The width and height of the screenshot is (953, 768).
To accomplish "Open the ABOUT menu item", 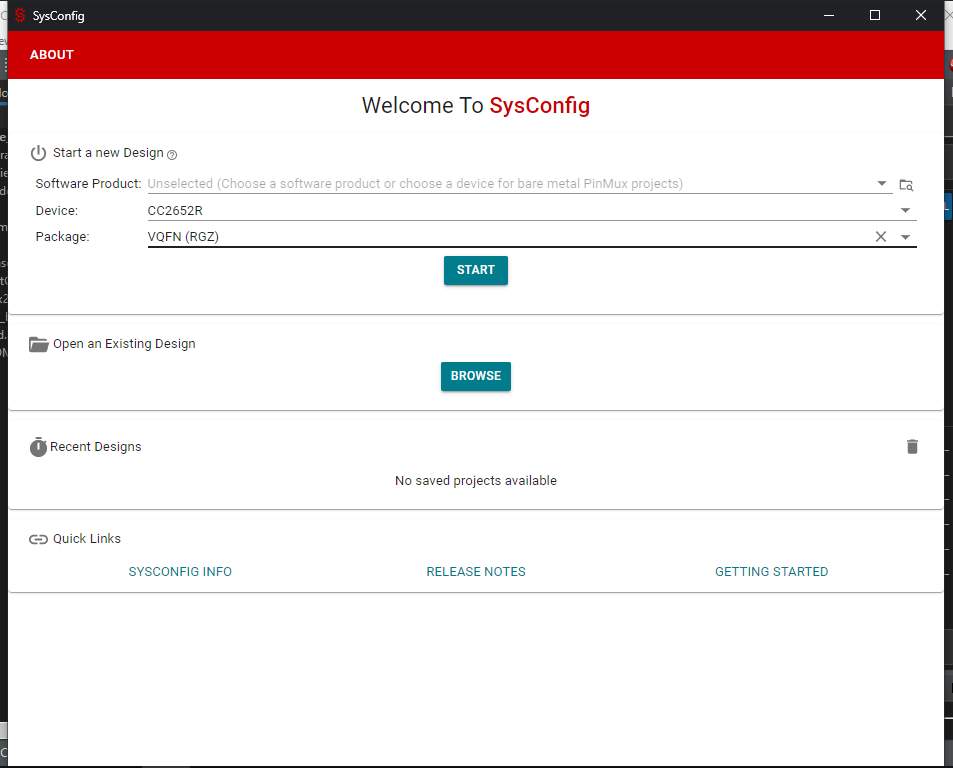I will [x=52, y=55].
